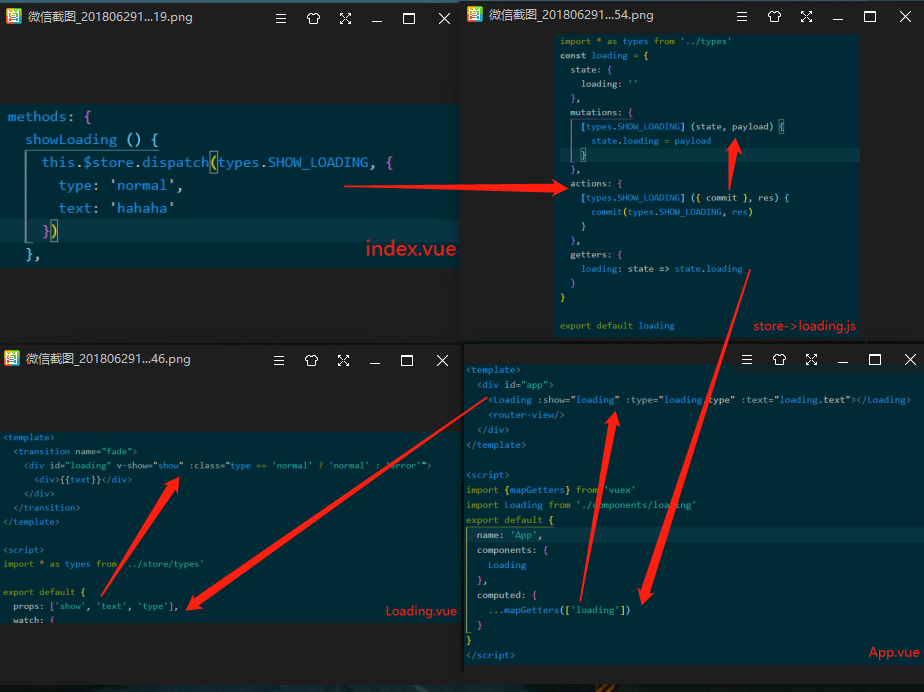This screenshot has height=692, width=924.
Task: Toggle fullscreen in the store loading.js window
Action: [806, 16]
